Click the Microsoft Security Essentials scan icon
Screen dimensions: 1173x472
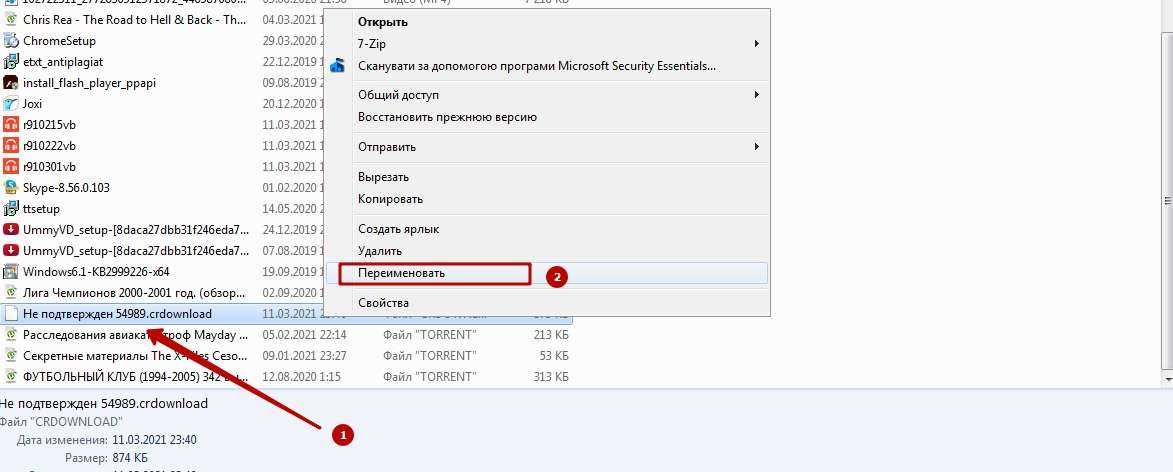click(x=338, y=66)
